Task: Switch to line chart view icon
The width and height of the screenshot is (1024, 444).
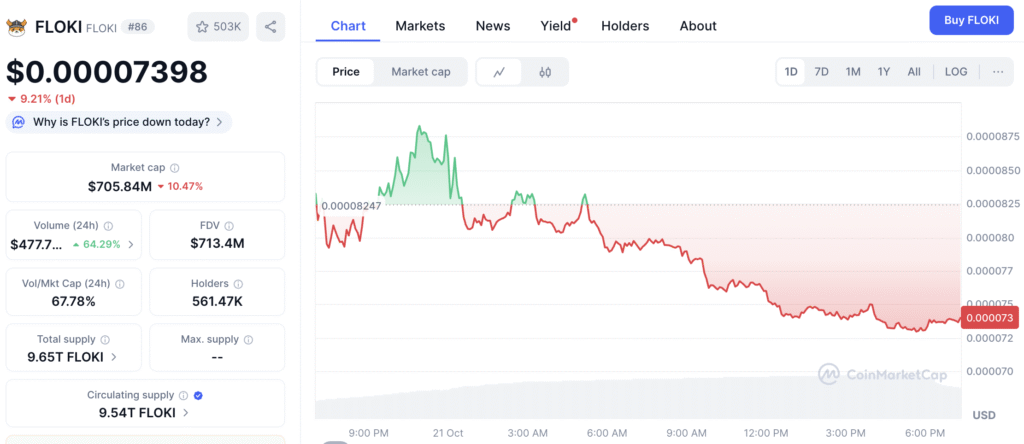Action: [499, 72]
